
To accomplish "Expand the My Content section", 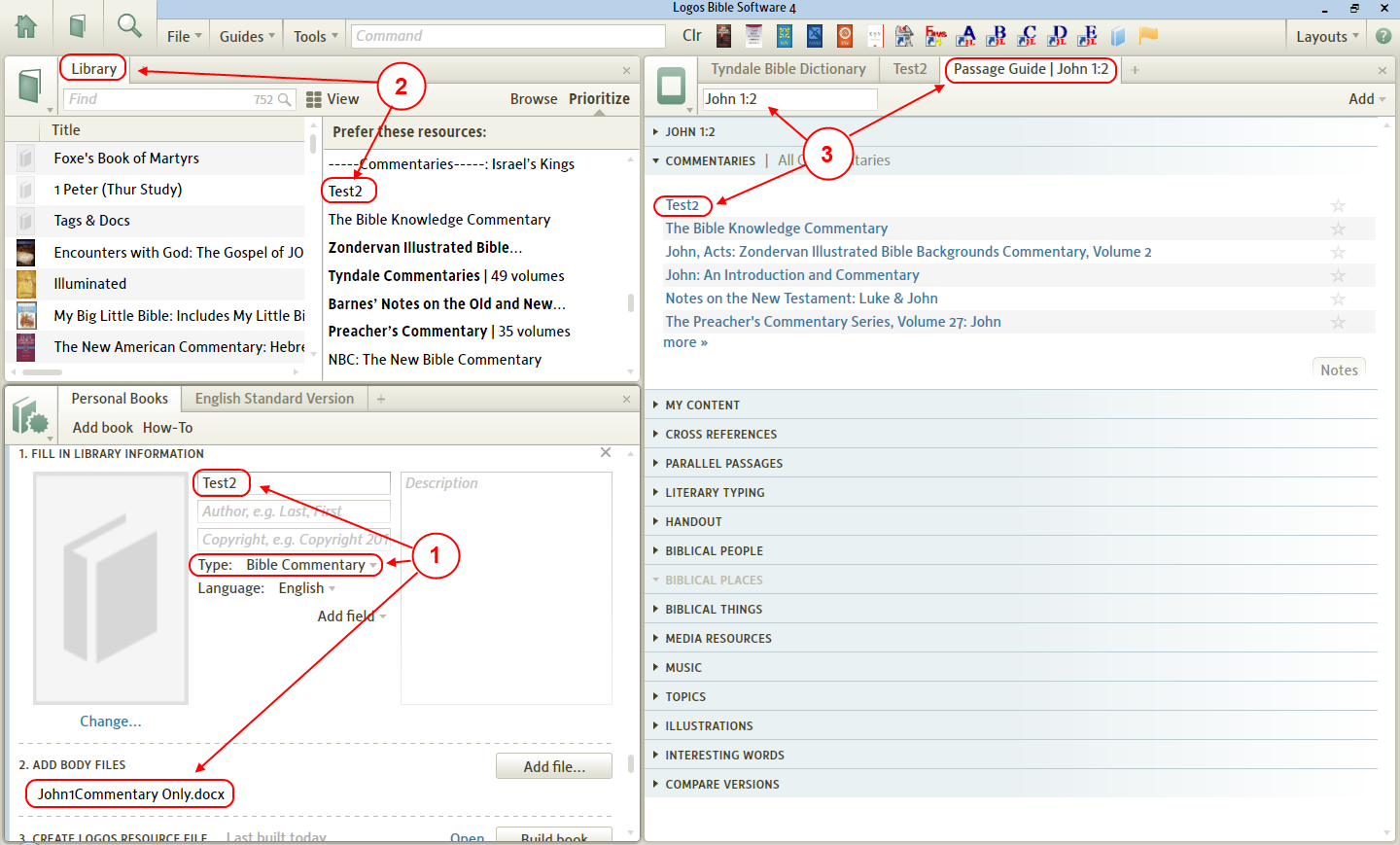I will [702, 405].
